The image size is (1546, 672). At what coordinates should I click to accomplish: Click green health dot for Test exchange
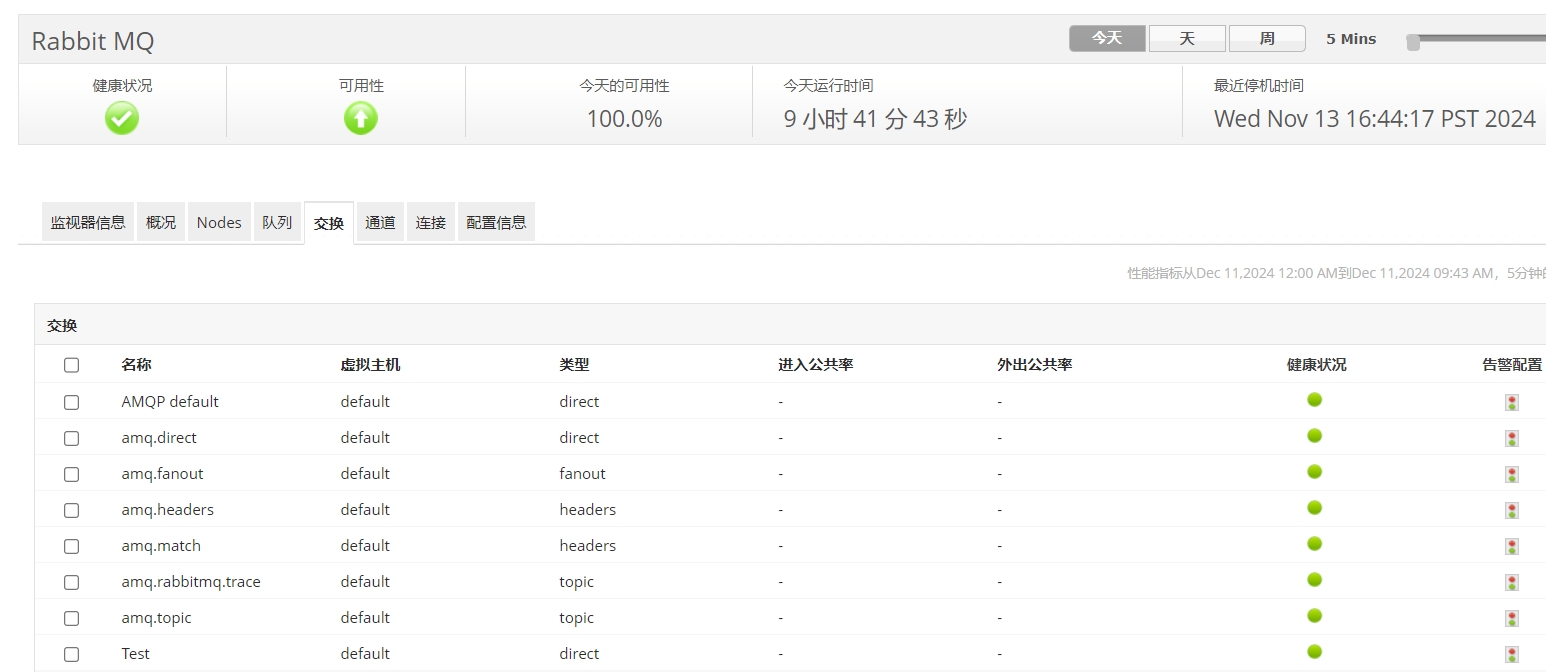[1315, 651]
